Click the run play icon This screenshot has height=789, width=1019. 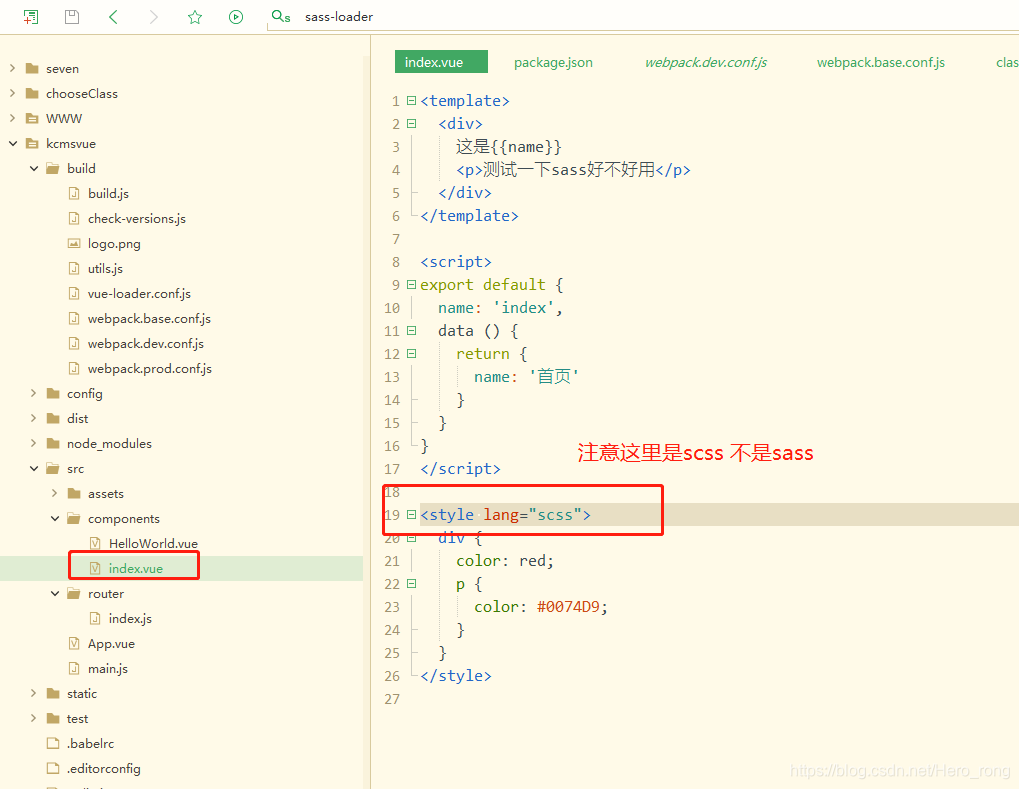point(236,17)
